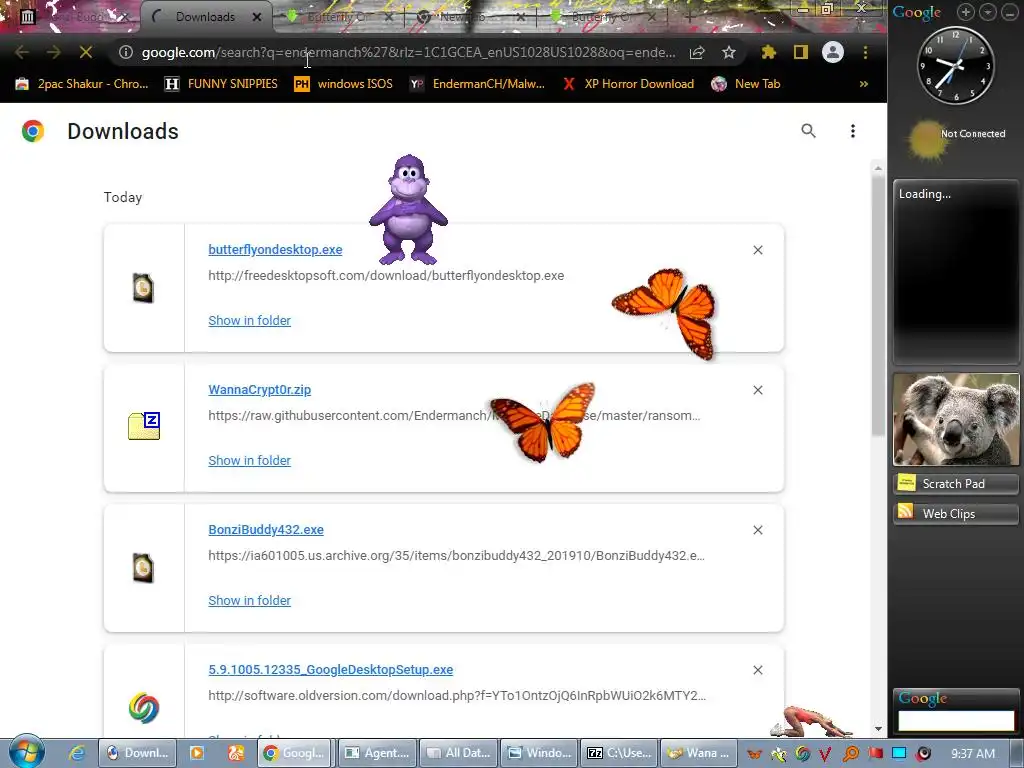Open WannaCrypt0r.zip file link

tap(259, 389)
